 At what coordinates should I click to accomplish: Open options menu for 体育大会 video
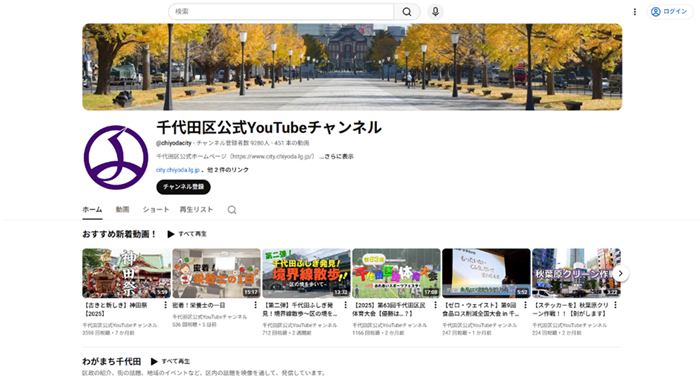435,305
